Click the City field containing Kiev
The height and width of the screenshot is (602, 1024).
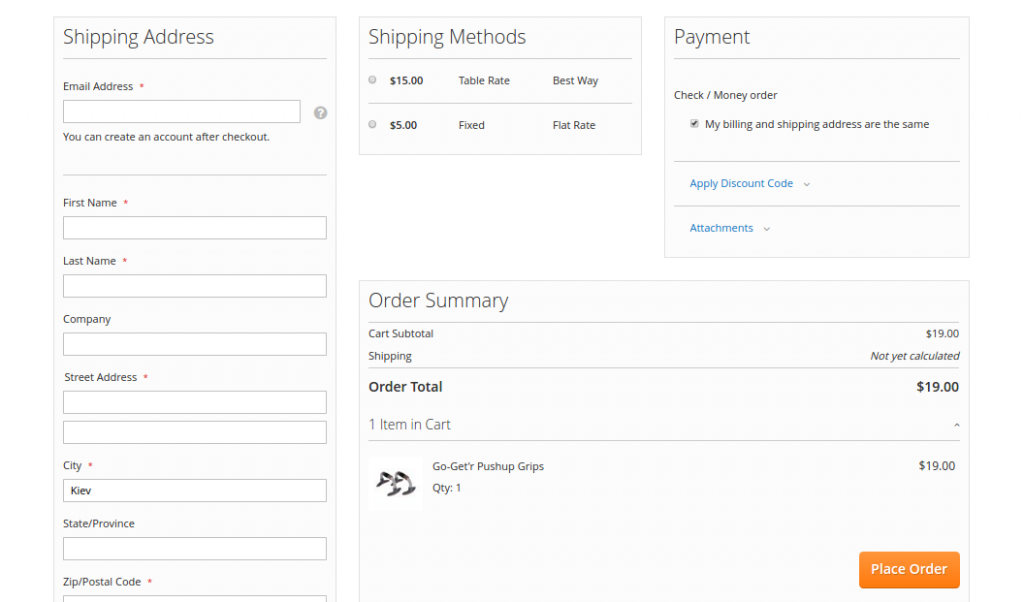194,490
